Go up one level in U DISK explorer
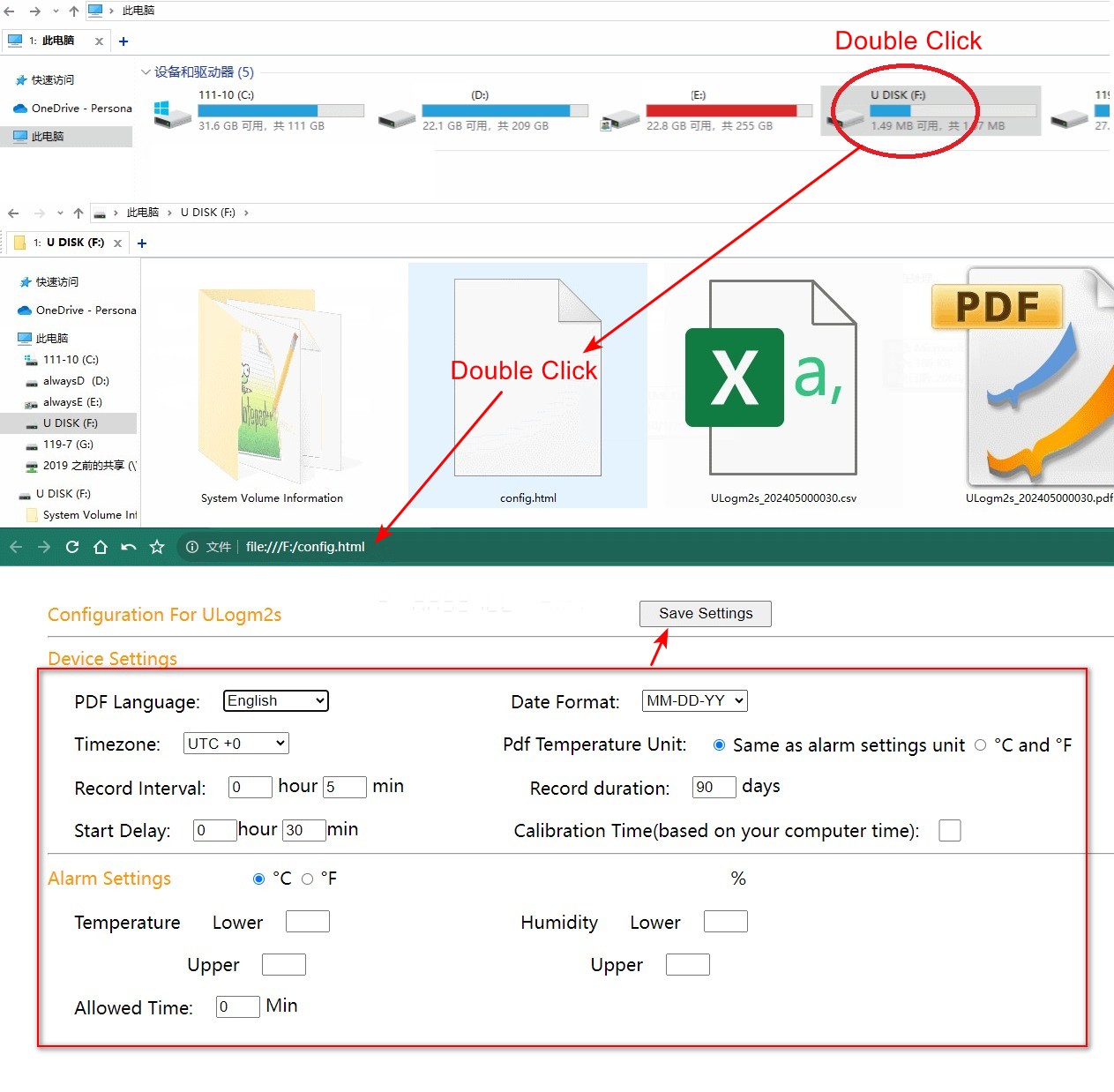This screenshot has width=1114, height=1092. click(79, 213)
